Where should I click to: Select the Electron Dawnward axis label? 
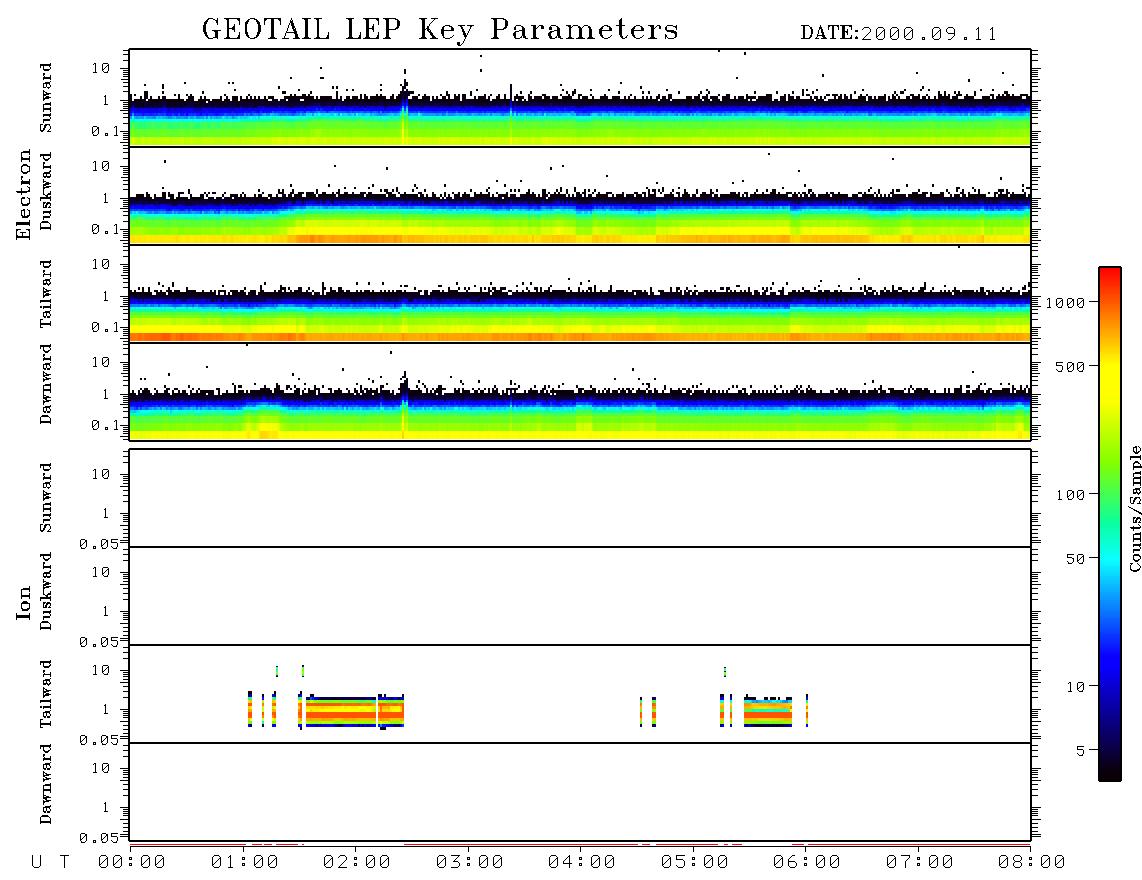point(46,385)
